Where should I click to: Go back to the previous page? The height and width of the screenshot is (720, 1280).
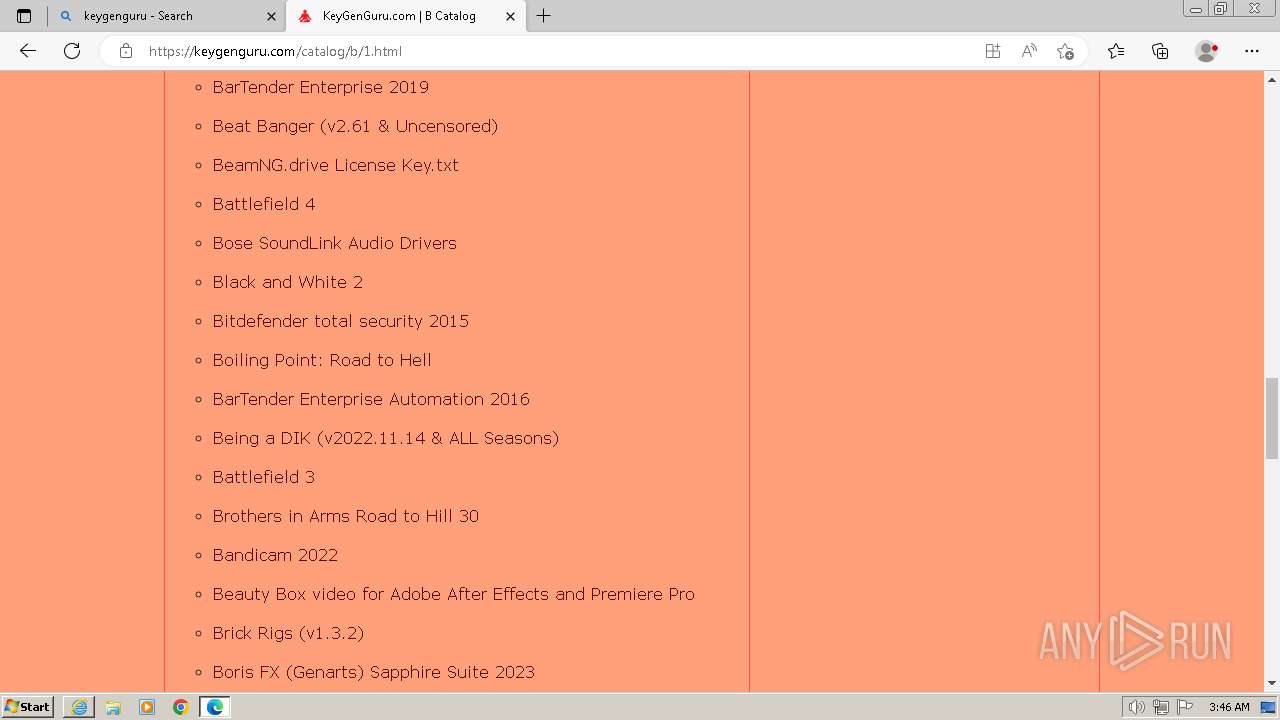[x=28, y=51]
